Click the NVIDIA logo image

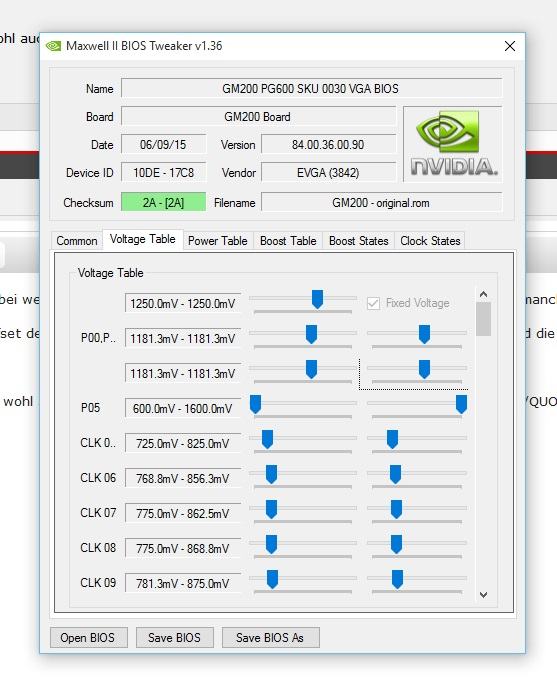(453, 144)
